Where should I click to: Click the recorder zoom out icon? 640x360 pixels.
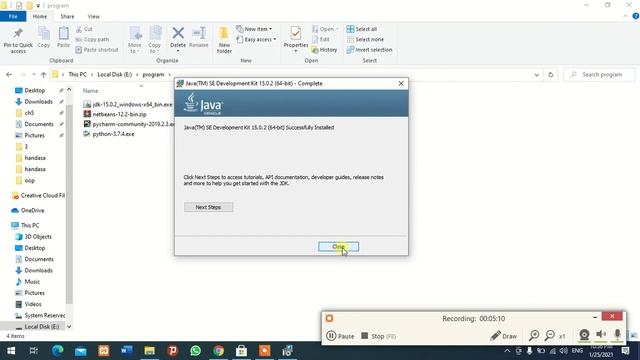point(550,336)
